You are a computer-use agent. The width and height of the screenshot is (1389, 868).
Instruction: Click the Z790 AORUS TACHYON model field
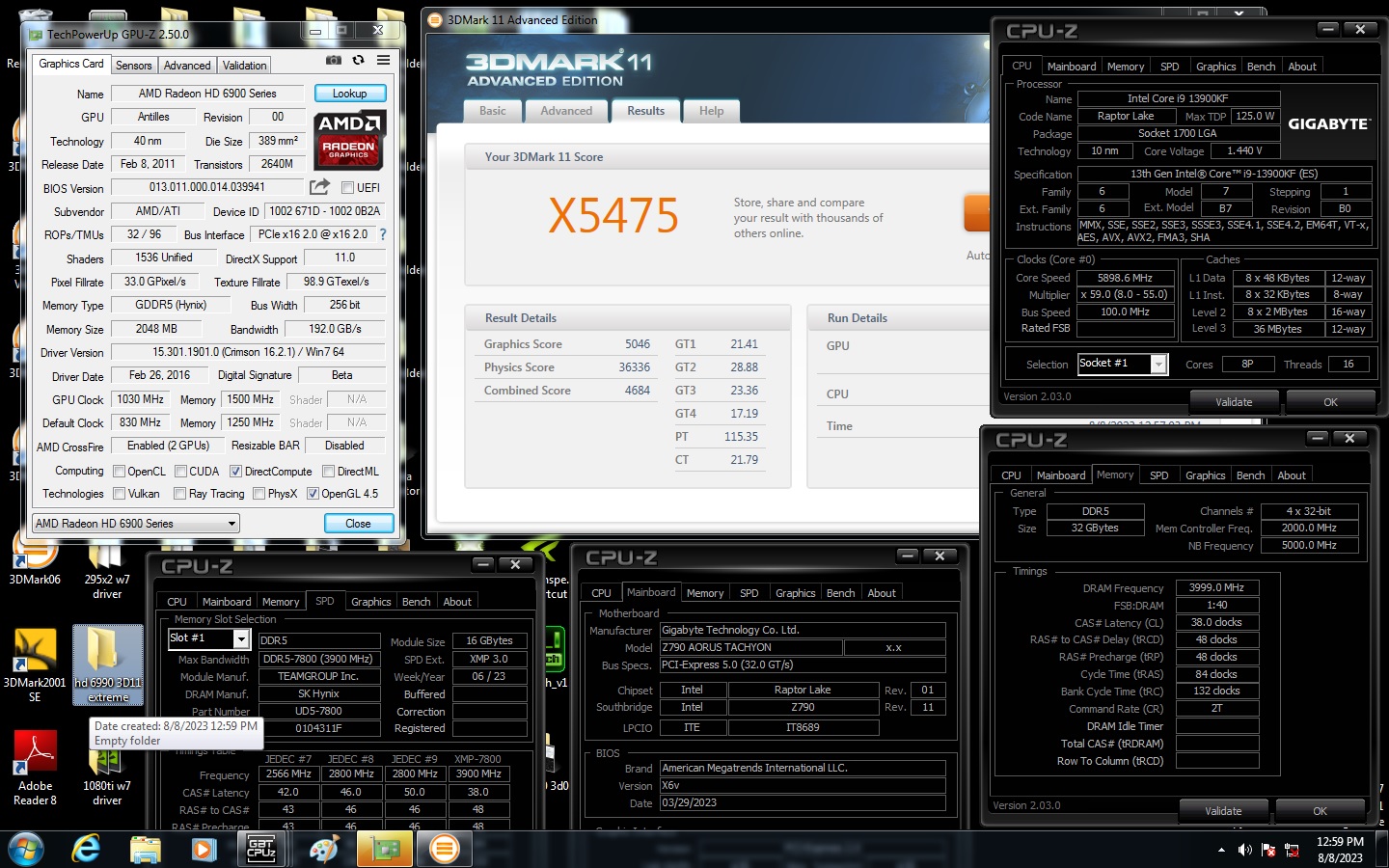[751, 647]
